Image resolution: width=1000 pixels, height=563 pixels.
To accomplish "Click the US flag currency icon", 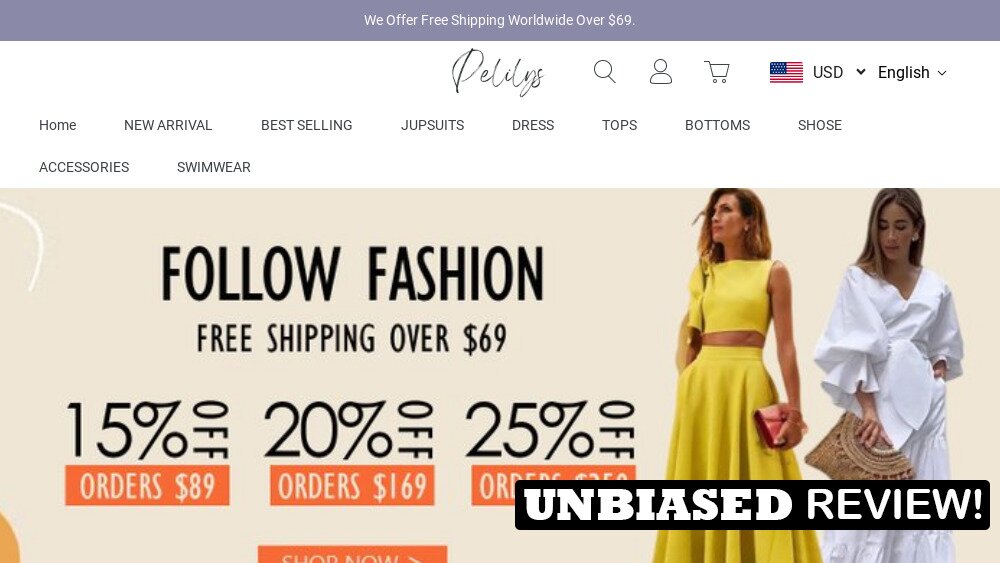I will [786, 72].
